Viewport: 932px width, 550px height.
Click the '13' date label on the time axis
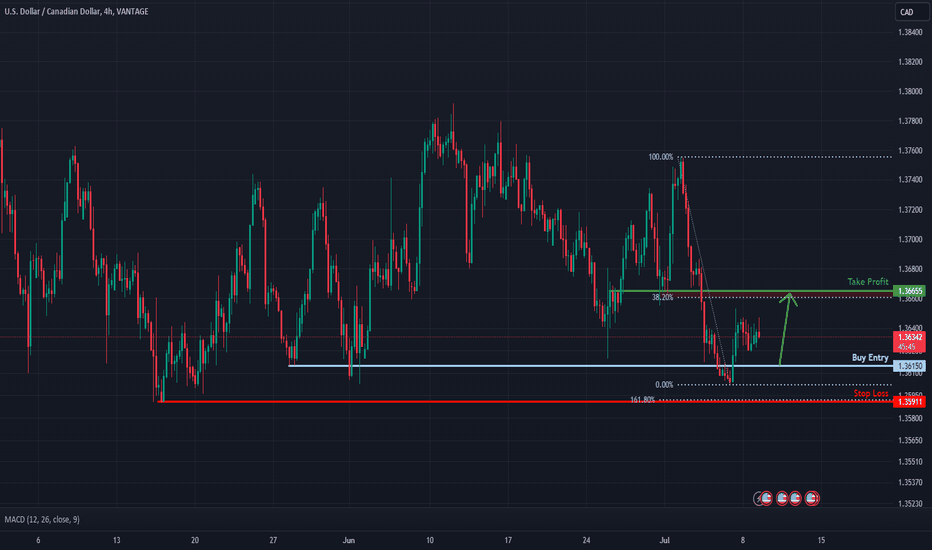[116, 540]
